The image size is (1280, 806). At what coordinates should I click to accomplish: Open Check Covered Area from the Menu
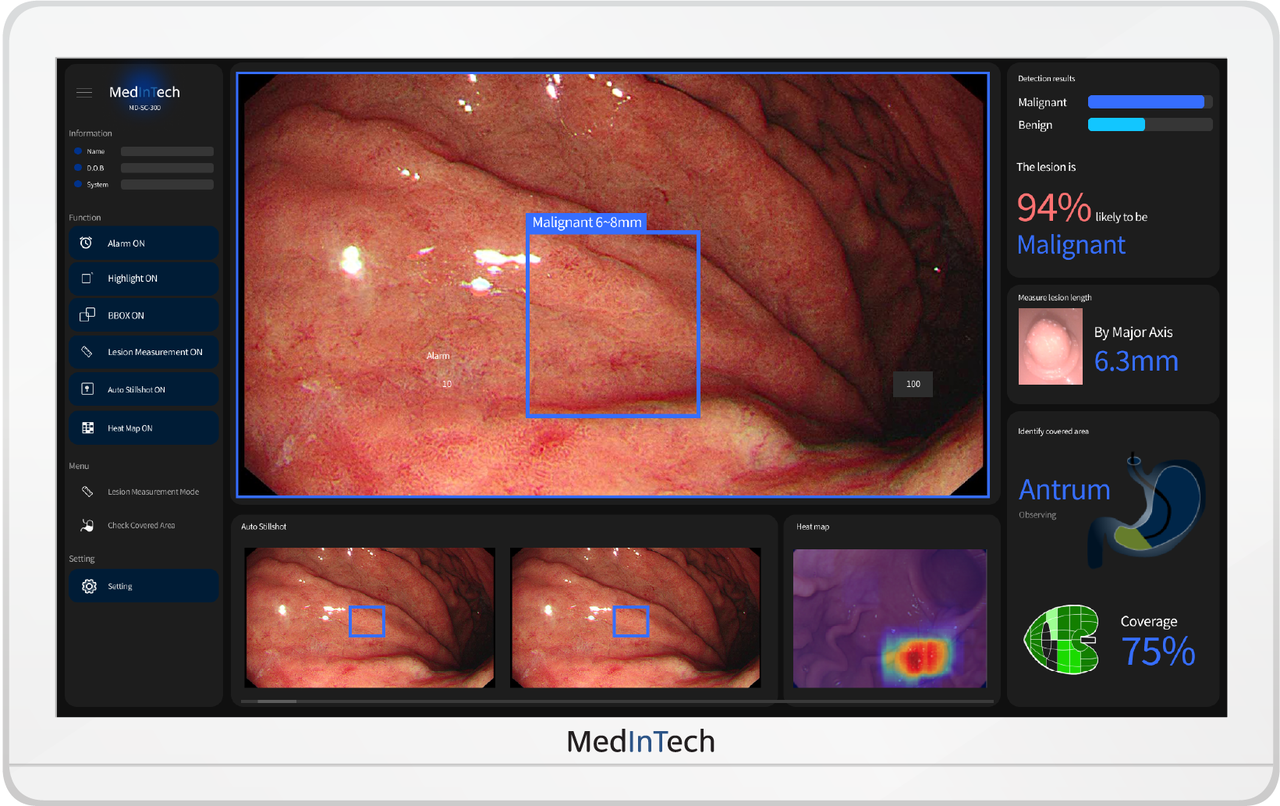(x=143, y=525)
